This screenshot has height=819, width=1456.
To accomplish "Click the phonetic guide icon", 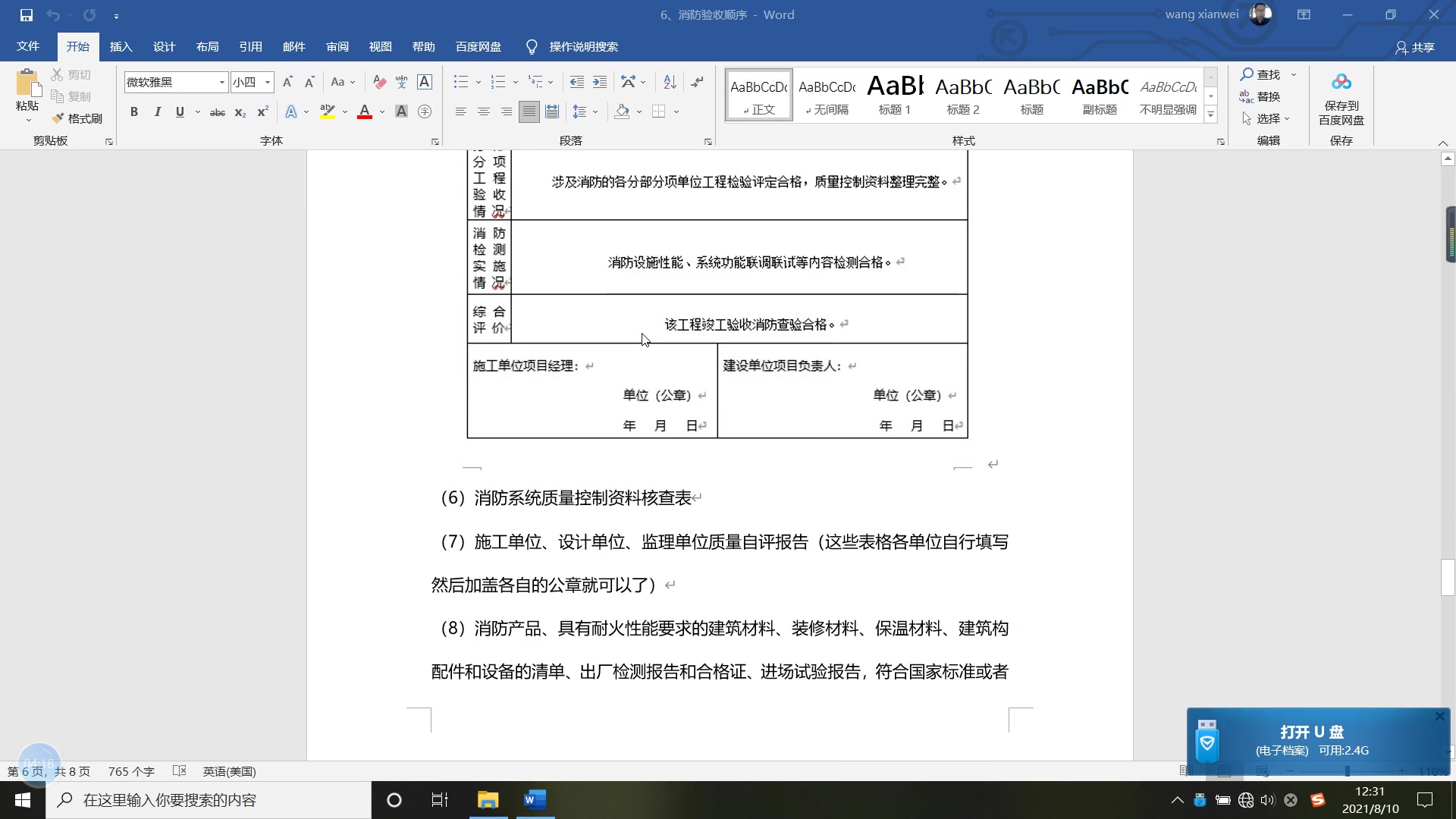I will tap(401, 82).
